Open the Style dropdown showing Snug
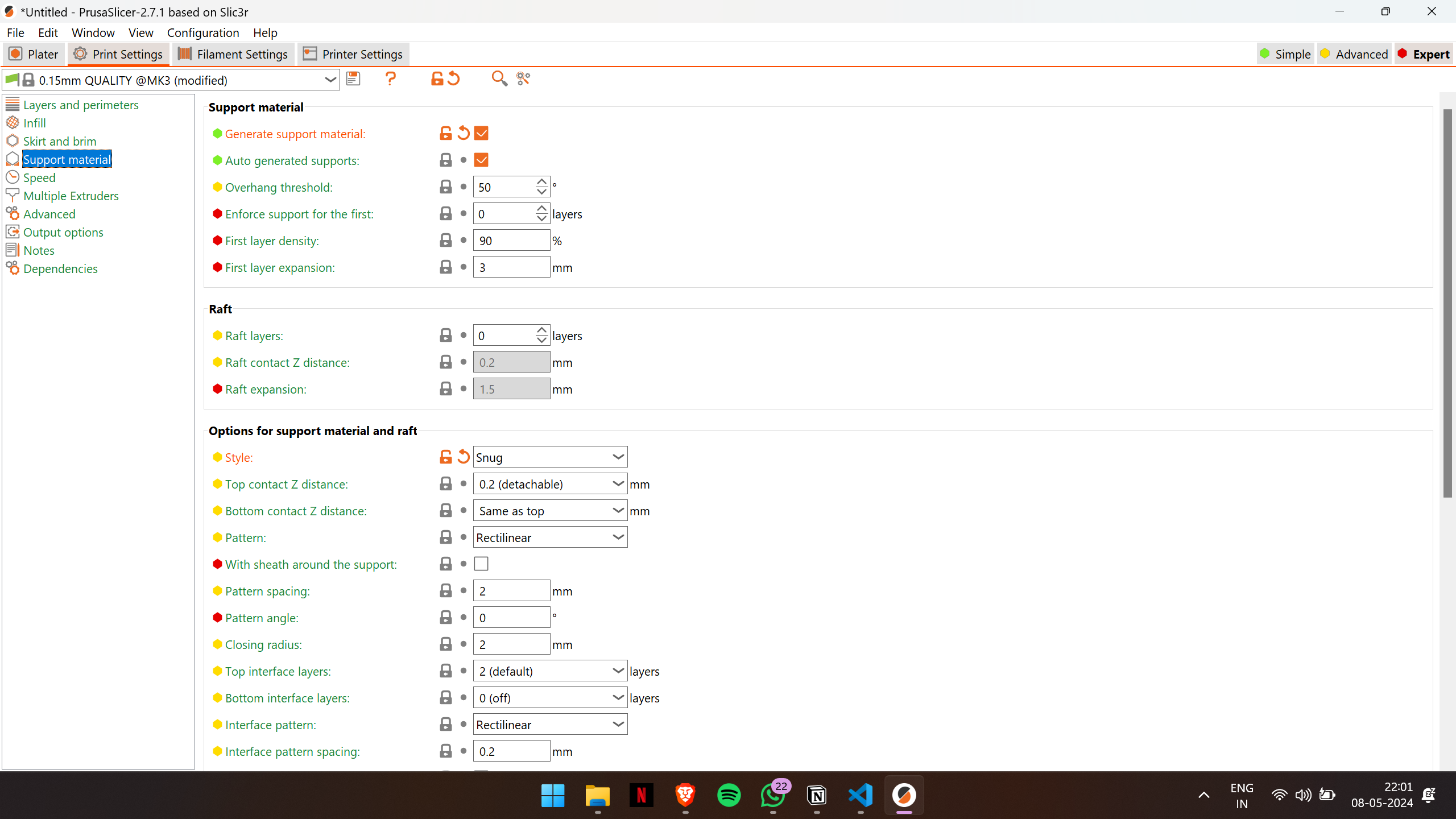Viewport: 1456px width, 819px height. [550, 457]
